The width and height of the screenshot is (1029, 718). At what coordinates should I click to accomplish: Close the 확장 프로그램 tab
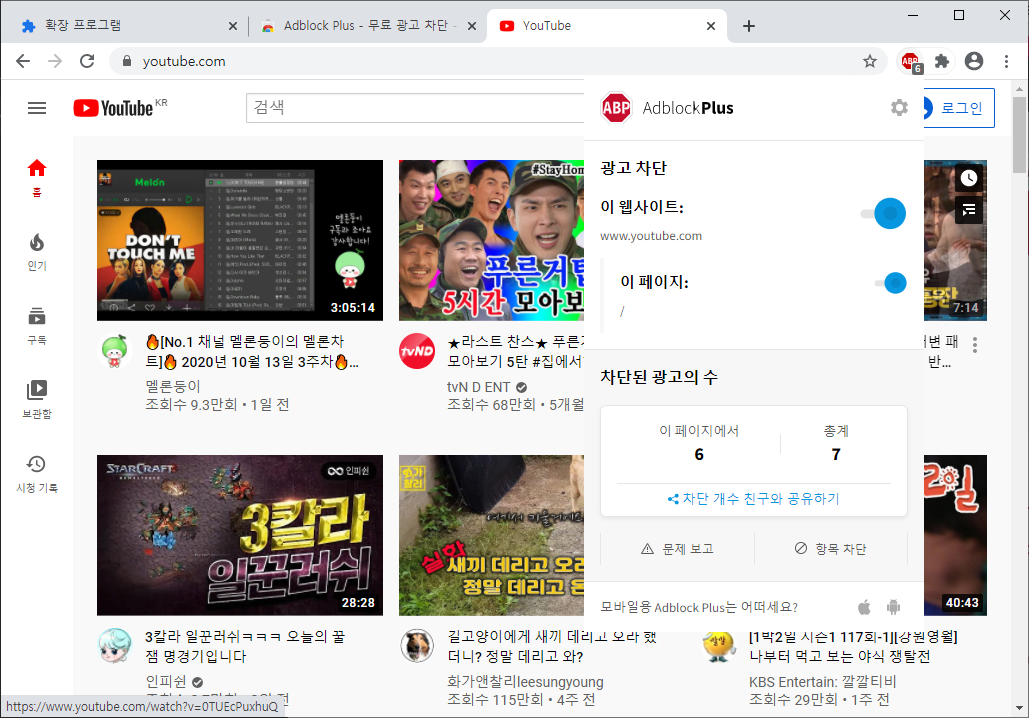[233, 26]
